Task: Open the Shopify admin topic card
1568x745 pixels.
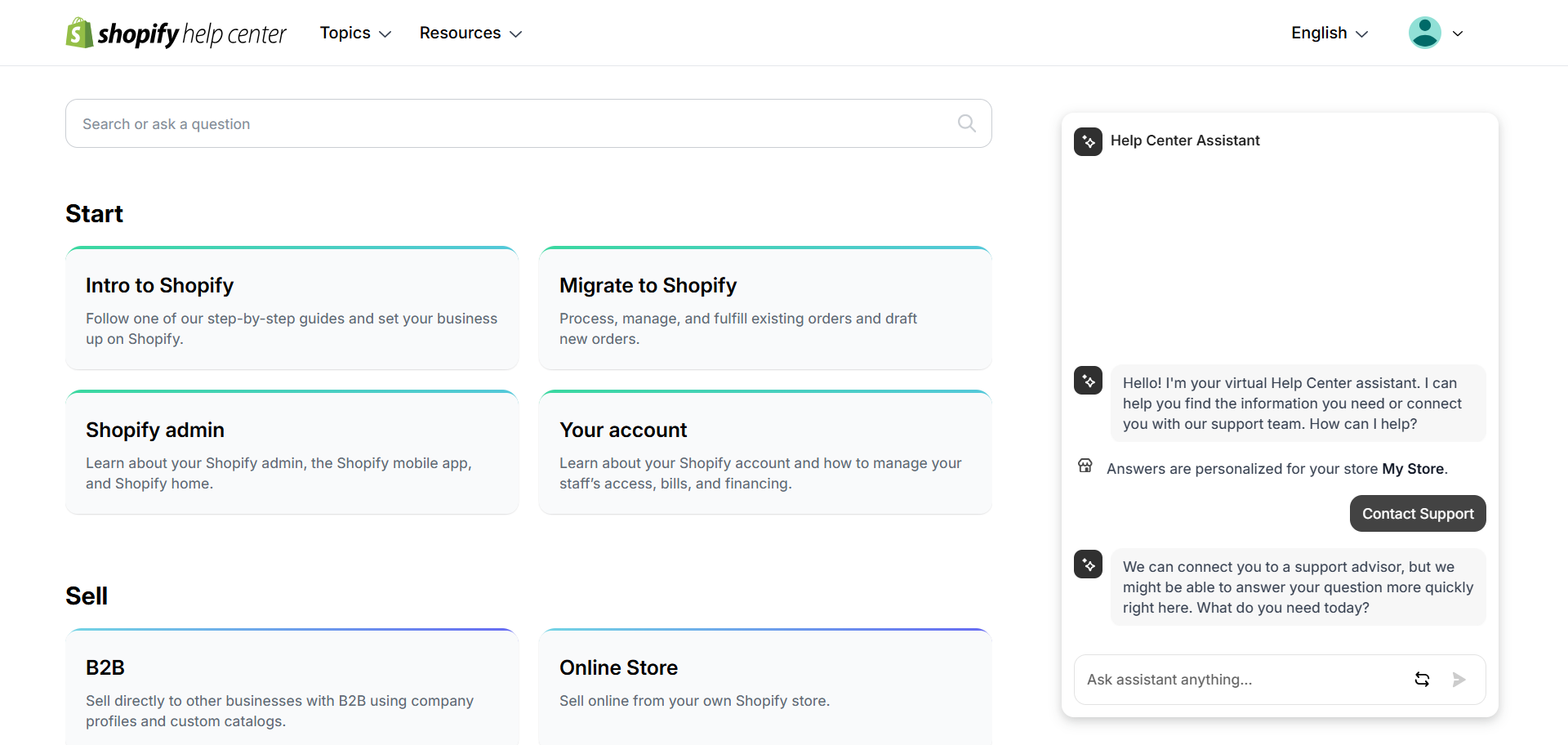Action: click(292, 452)
